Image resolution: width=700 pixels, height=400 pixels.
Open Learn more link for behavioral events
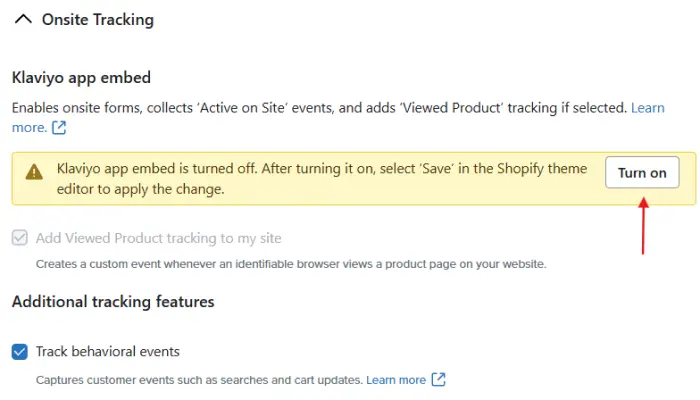click(396, 380)
